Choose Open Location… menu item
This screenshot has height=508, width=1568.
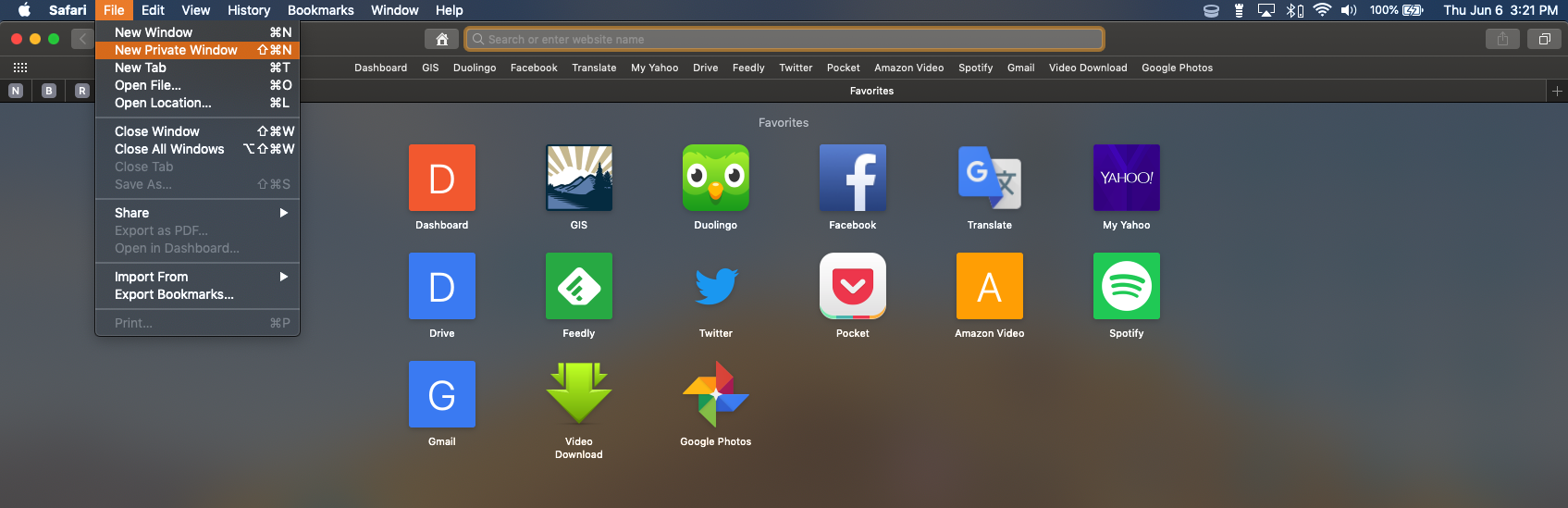point(197,103)
